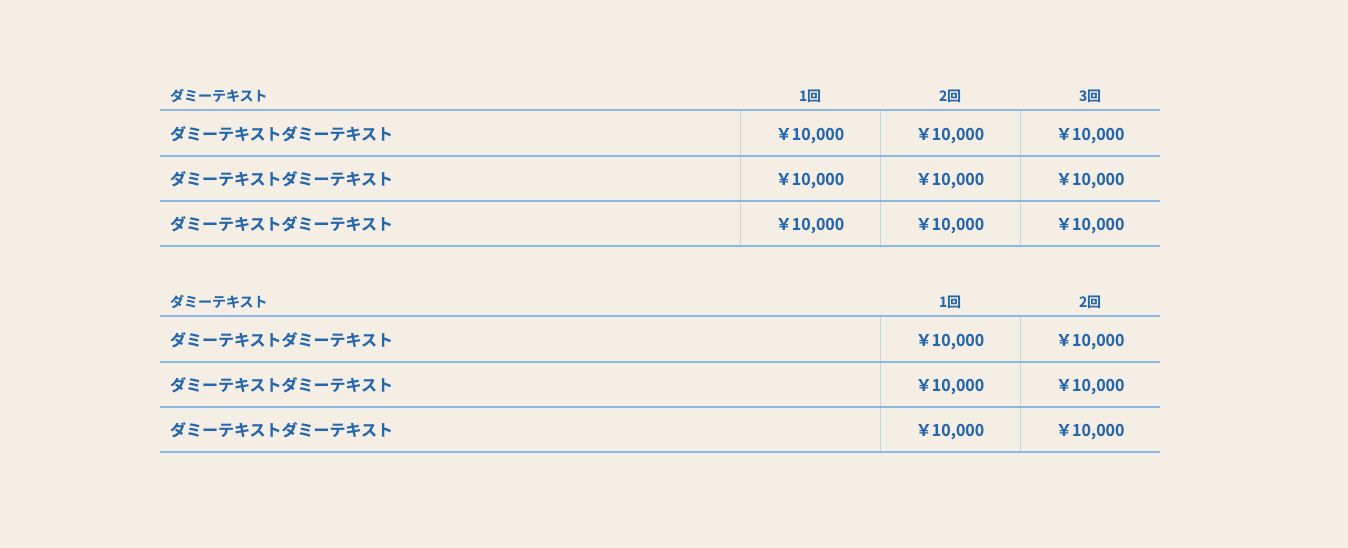This screenshot has height=548, width=1348.
Task: Click the 2回 header in the lower table
Action: 1089,302
